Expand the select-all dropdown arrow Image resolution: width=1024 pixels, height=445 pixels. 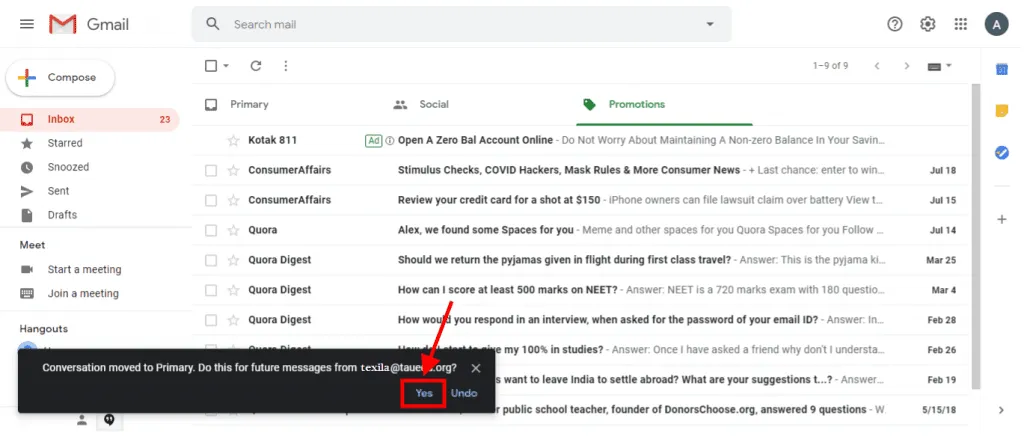[226, 66]
